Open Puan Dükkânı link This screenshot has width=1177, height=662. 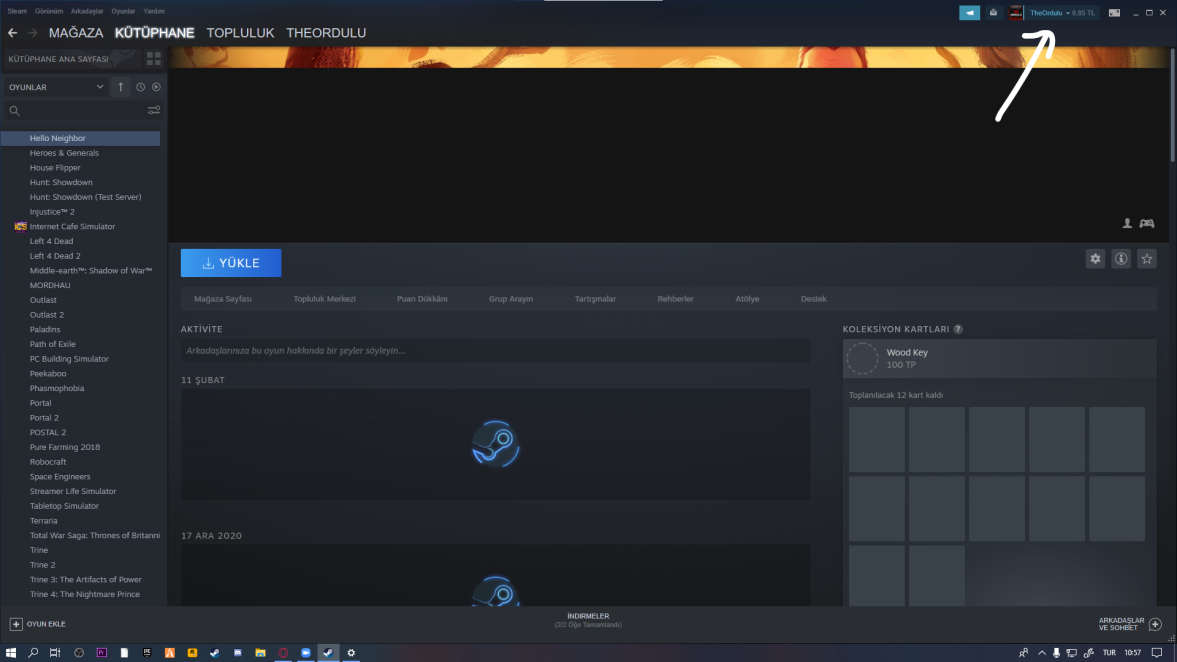point(422,299)
